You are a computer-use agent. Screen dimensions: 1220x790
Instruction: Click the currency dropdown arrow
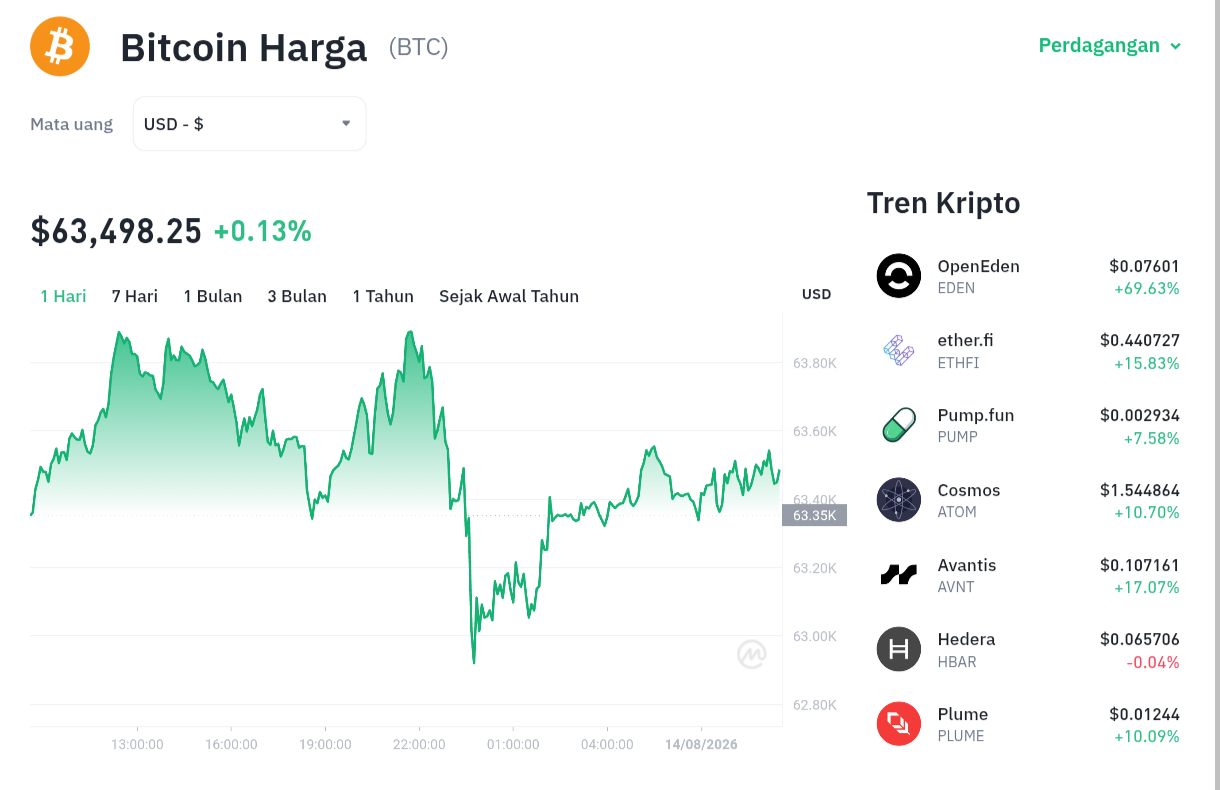(346, 123)
